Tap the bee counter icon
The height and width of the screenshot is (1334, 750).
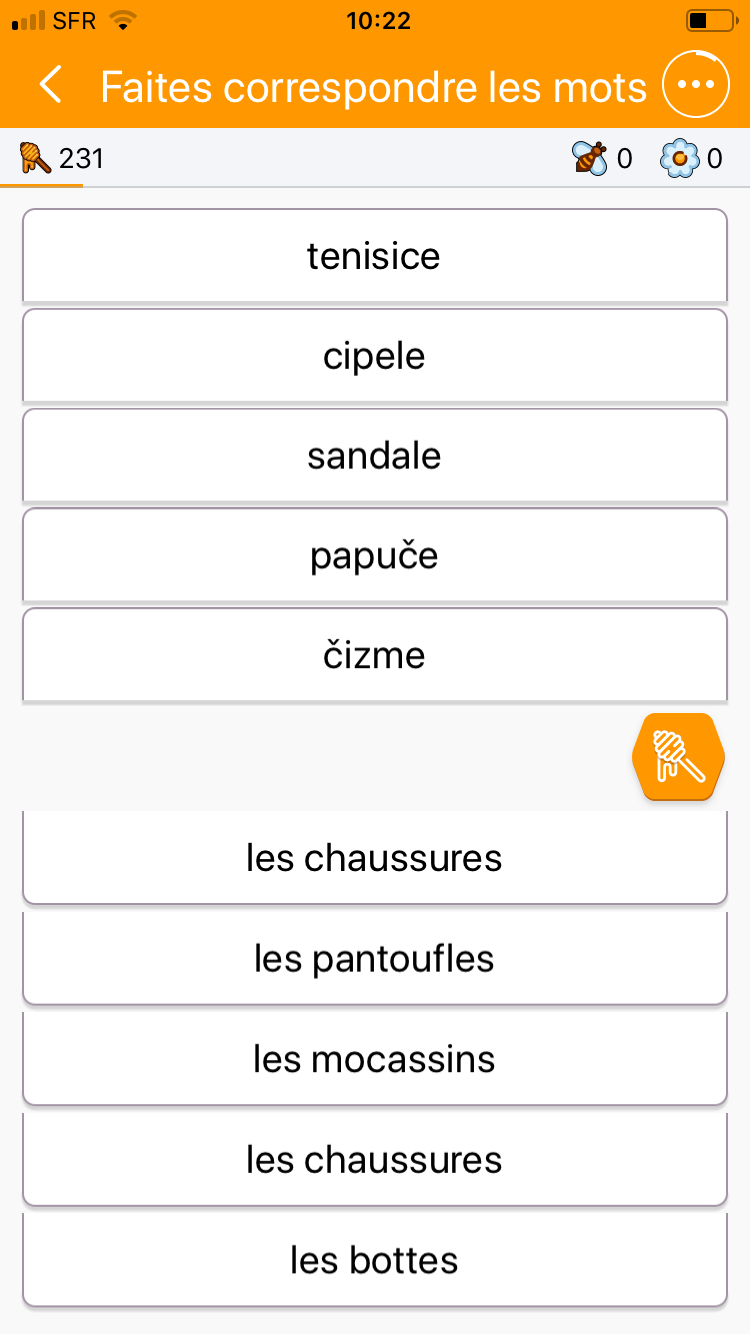(x=589, y=158)
